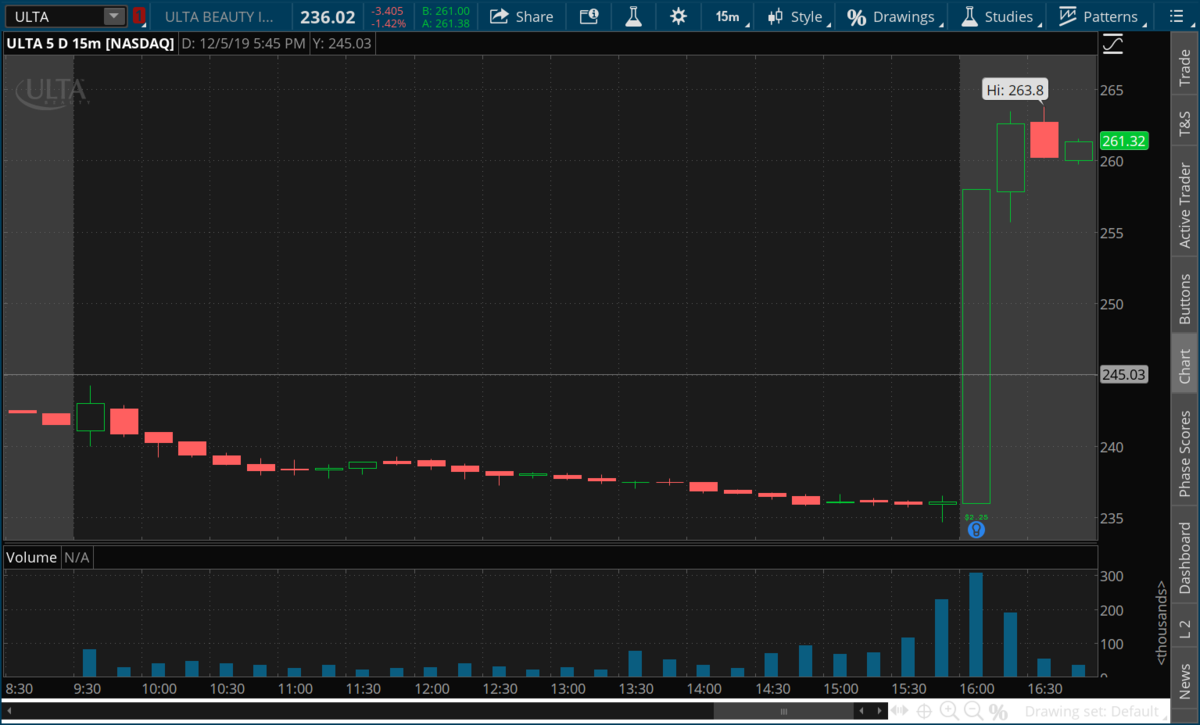Switch to the Chart side tab
Image resolution: width=1200 pixels, height=725 pixels.
pos(1185,366)
